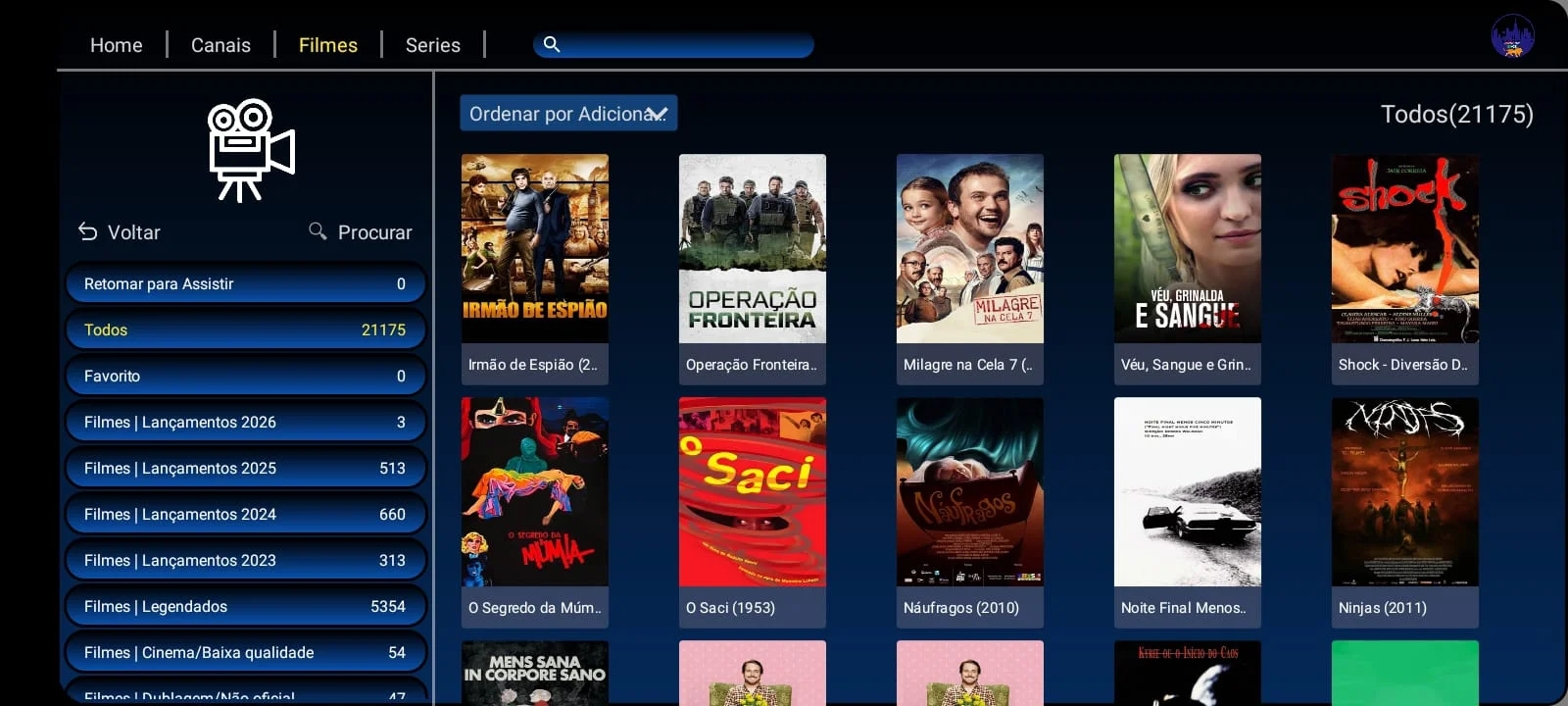Switch to the Home tab
Viewport: 1568px width, 706px height.
(x=116, y=45)
